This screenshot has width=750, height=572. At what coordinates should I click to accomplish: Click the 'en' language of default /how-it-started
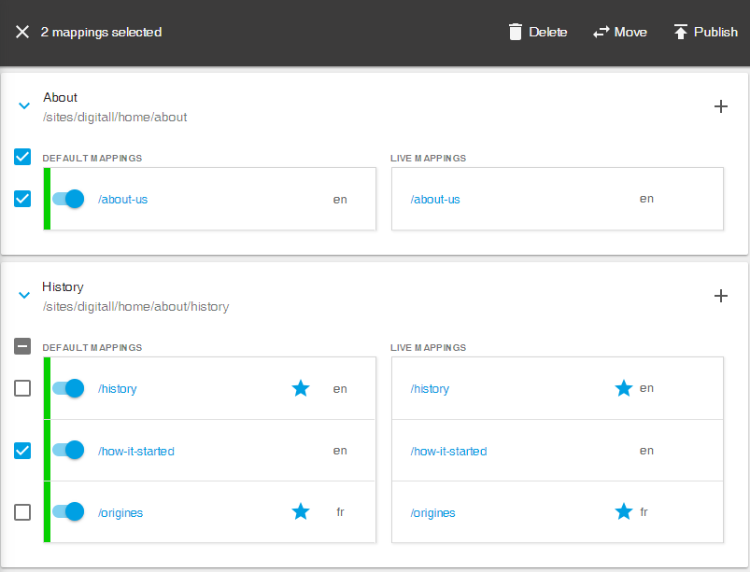[x=340, y=451]
